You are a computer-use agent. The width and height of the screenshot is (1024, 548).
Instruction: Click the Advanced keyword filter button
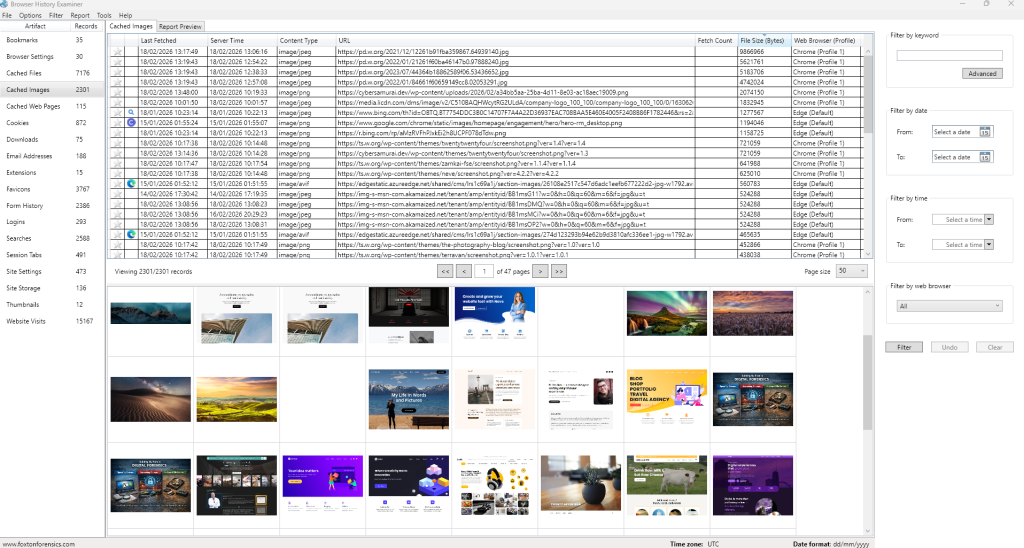(x=981, y=74)
